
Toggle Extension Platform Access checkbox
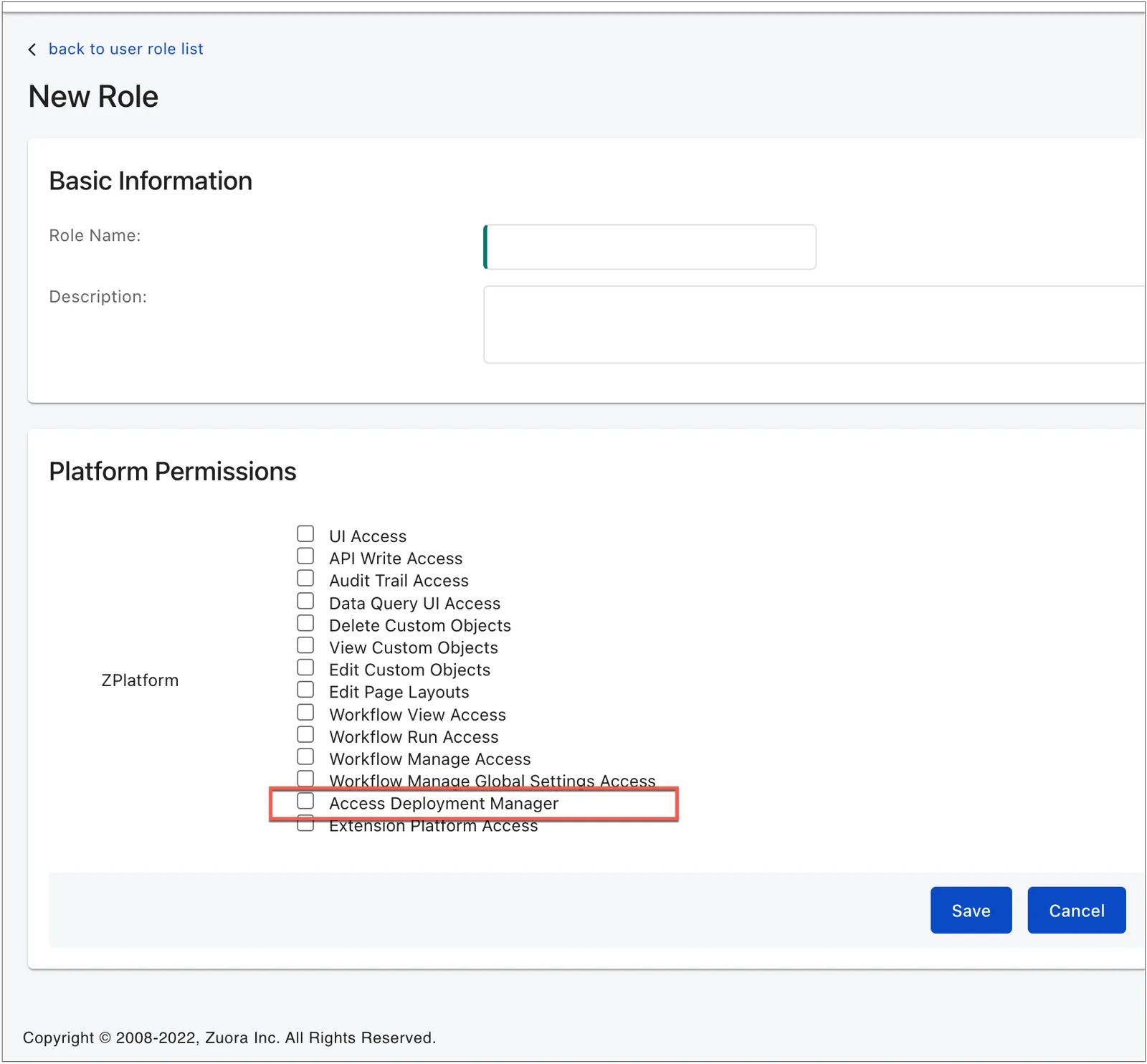coord(305,823)
